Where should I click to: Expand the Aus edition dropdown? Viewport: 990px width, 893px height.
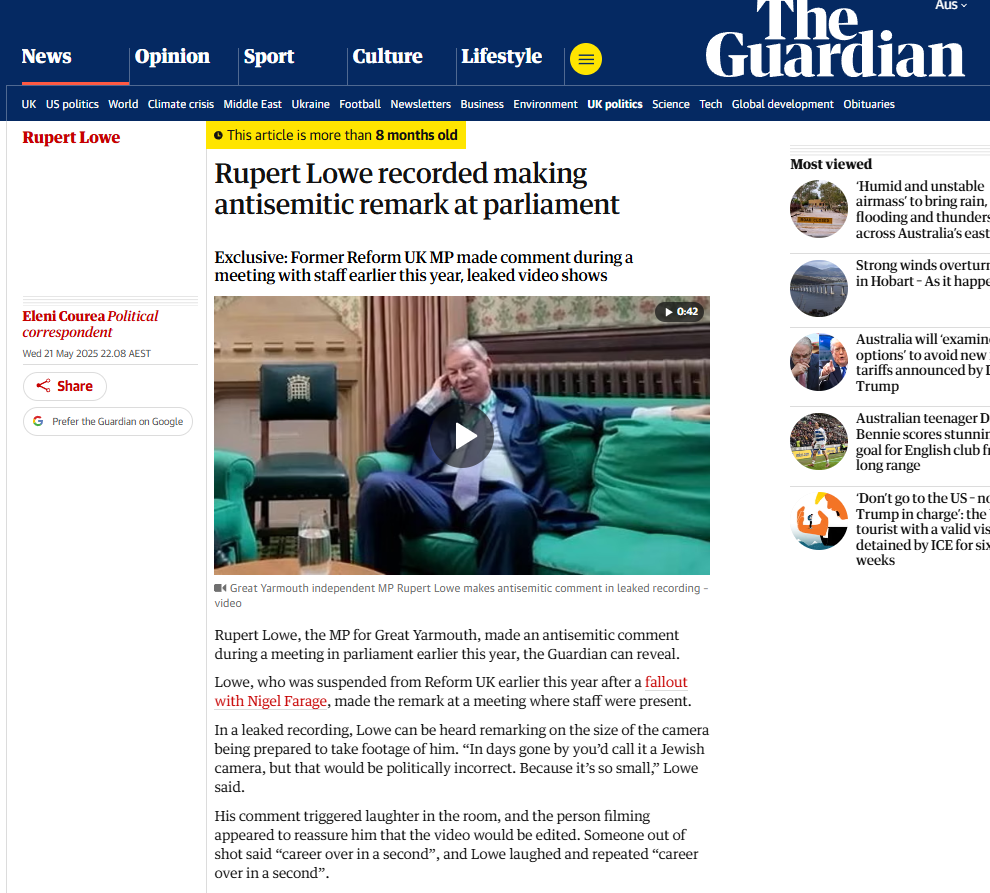(x=951, y=6)
